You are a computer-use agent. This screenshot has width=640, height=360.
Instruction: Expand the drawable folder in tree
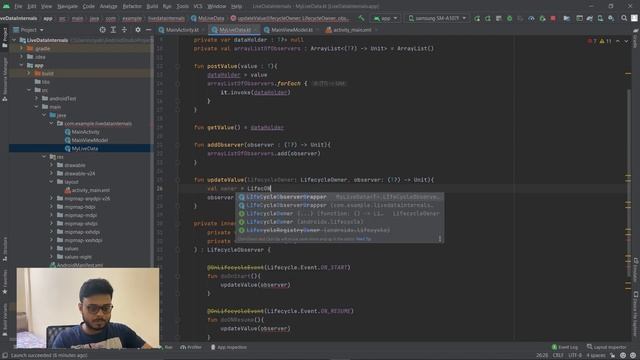[x=52, y=165]
